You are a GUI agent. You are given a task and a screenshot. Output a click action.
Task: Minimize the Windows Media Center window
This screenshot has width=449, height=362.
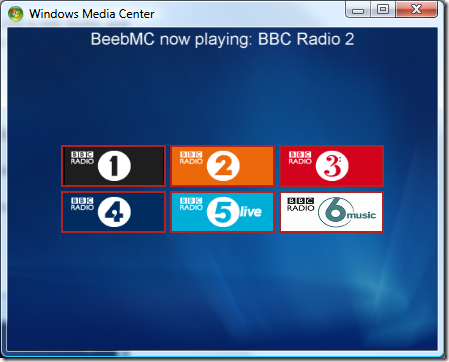point(358,9)
